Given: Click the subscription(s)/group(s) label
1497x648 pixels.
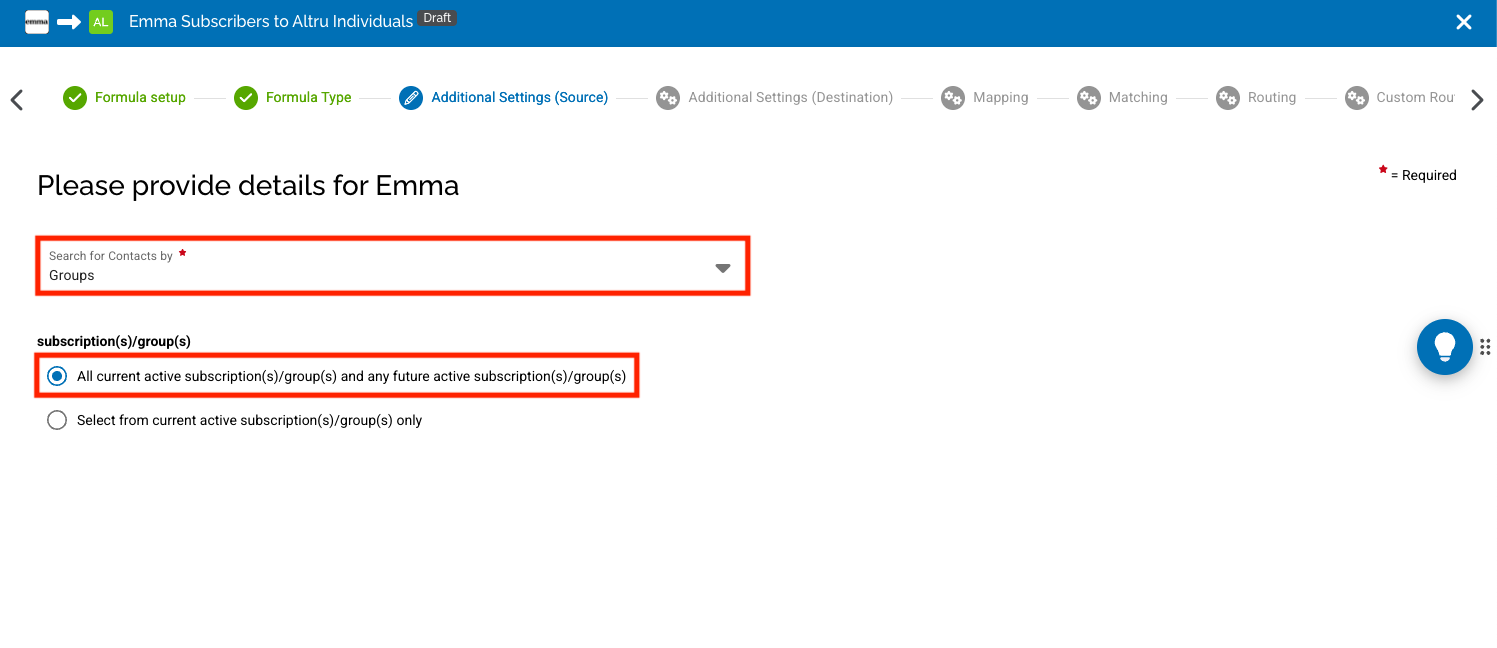Looking at the screenshot, I should (114, 341).
